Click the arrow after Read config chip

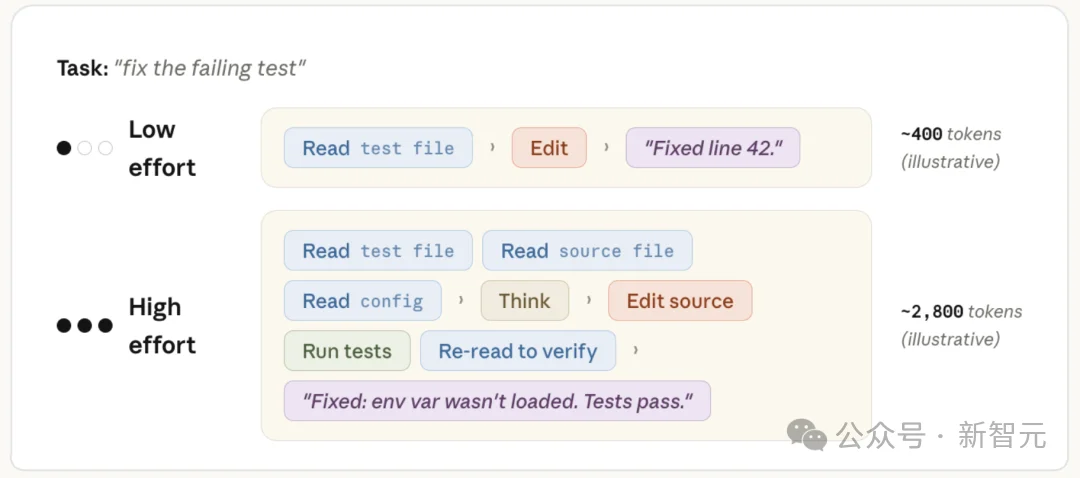pos(461,300)
